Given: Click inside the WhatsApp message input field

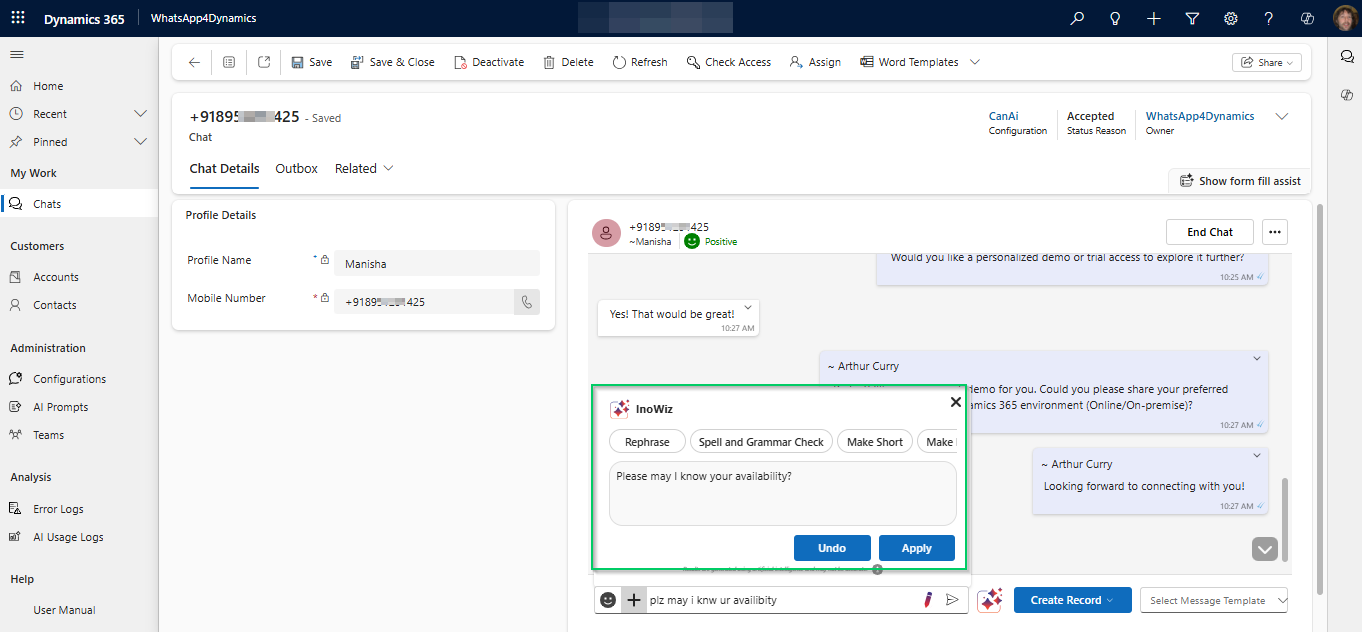Looking at the screenshot, I should [790, 599].
